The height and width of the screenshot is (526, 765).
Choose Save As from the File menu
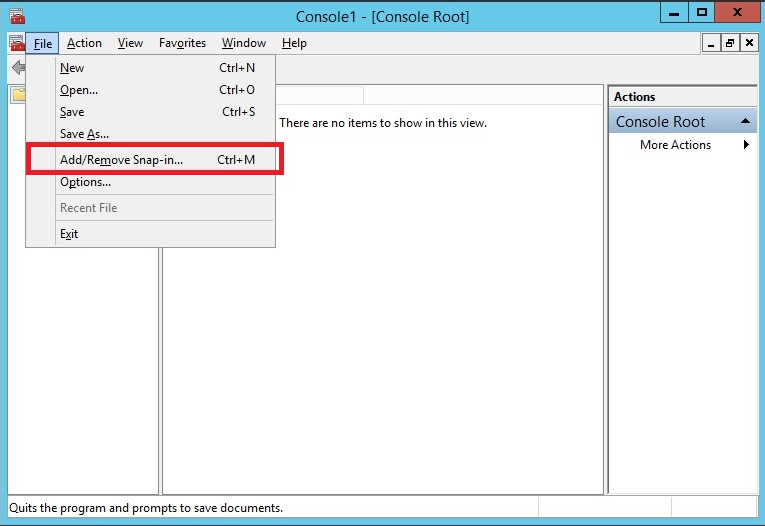[x=84, y=134]
